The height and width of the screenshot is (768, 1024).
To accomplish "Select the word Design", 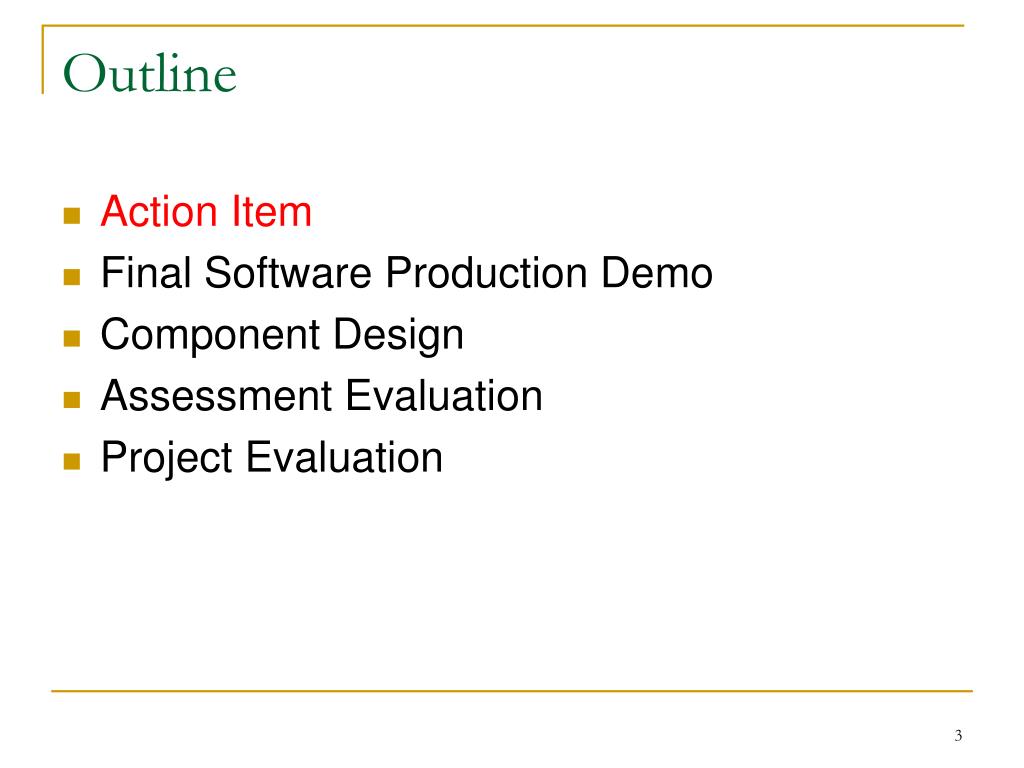I will click(398, 336).
